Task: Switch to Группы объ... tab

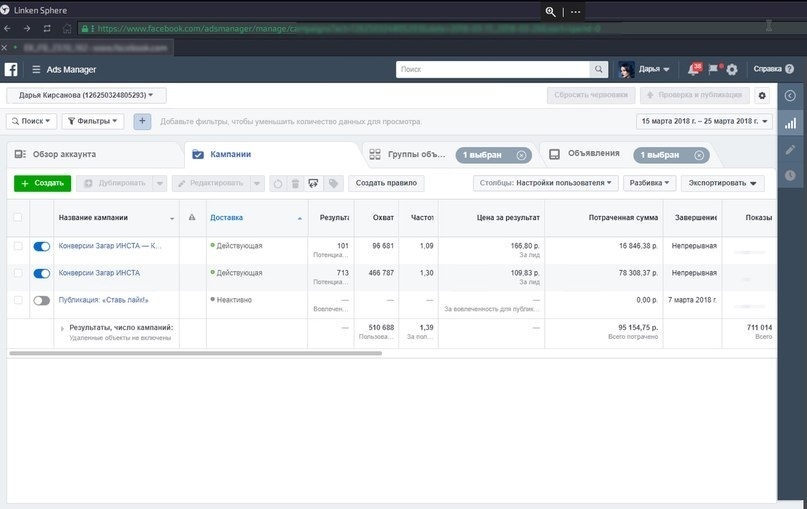Action: pyautogui.click(x=417, y=154)
